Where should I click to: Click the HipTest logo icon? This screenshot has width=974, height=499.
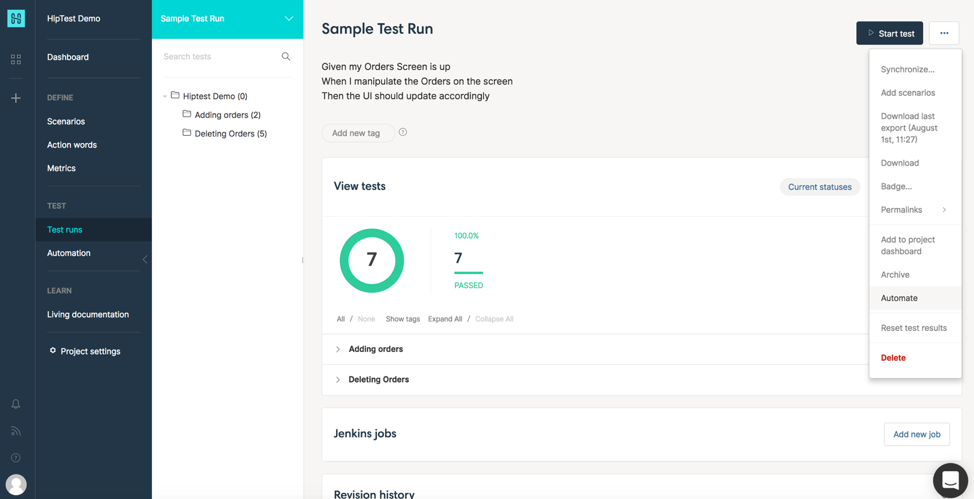(16, 19)
